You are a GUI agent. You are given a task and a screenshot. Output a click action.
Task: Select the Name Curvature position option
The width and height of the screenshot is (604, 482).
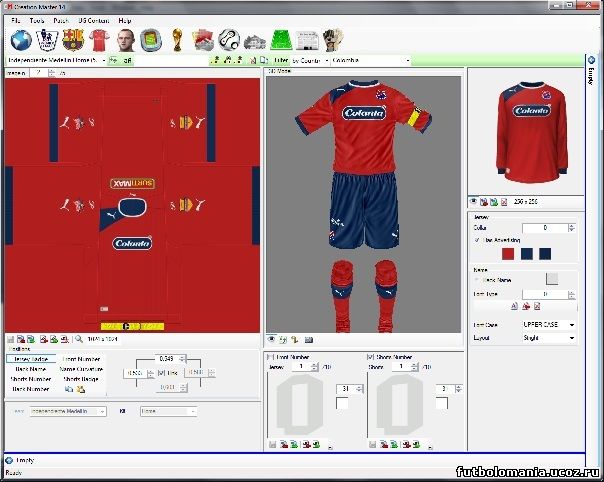click(81, 369)
